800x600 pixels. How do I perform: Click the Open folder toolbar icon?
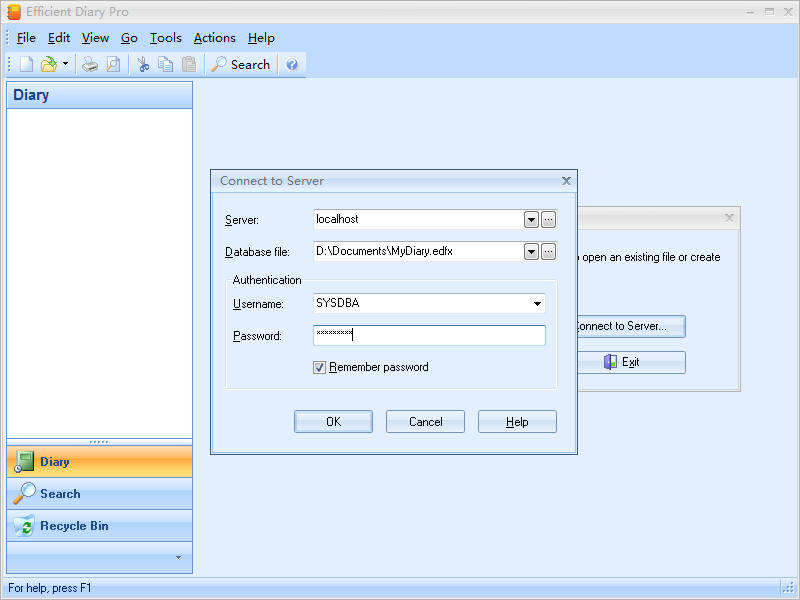point(48,64)
